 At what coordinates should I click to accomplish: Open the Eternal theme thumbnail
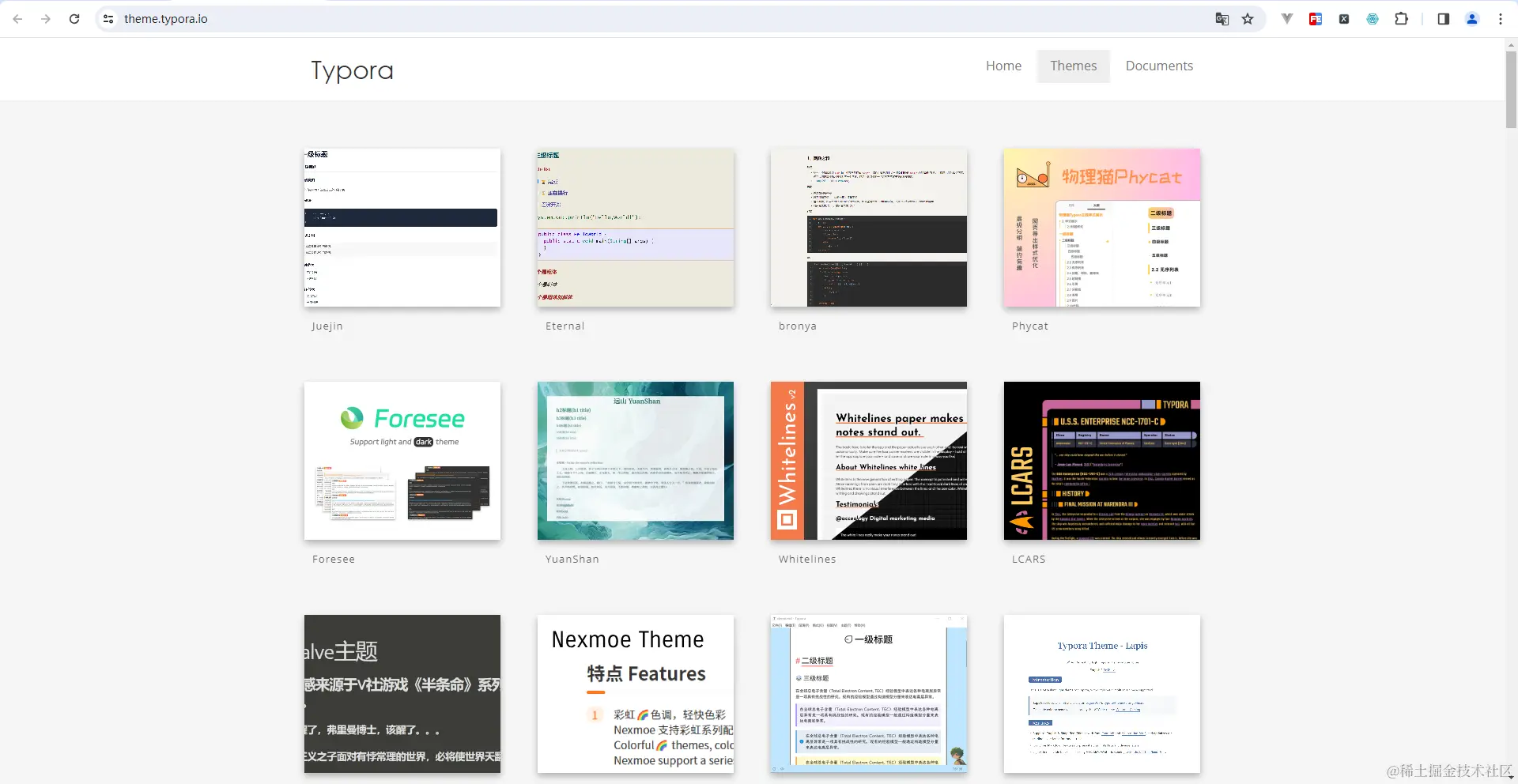tap(636, 228)
